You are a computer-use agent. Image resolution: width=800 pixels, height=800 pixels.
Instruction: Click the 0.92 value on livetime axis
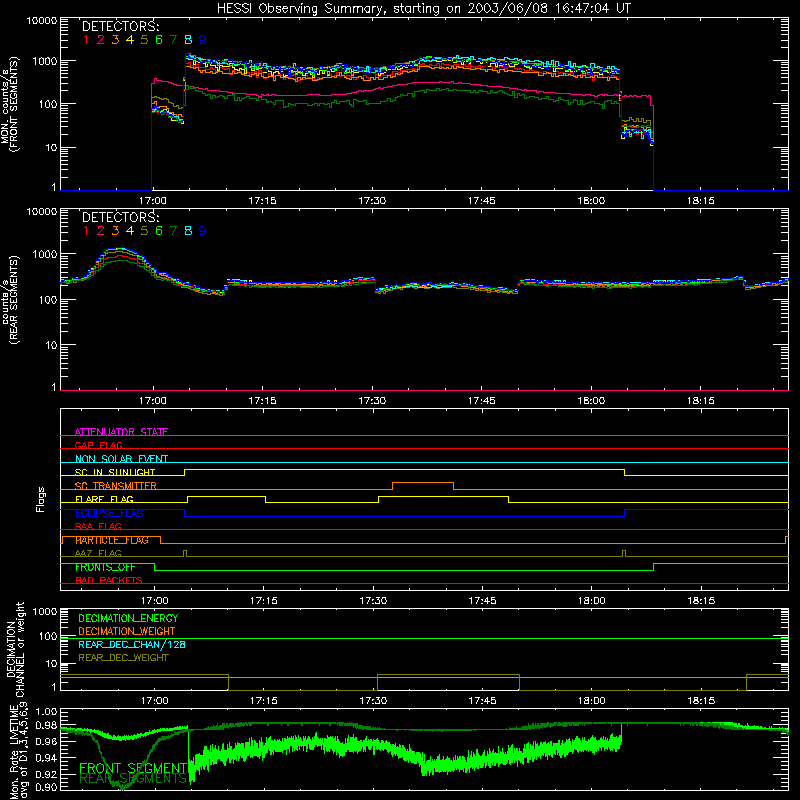tap(46, 775)
